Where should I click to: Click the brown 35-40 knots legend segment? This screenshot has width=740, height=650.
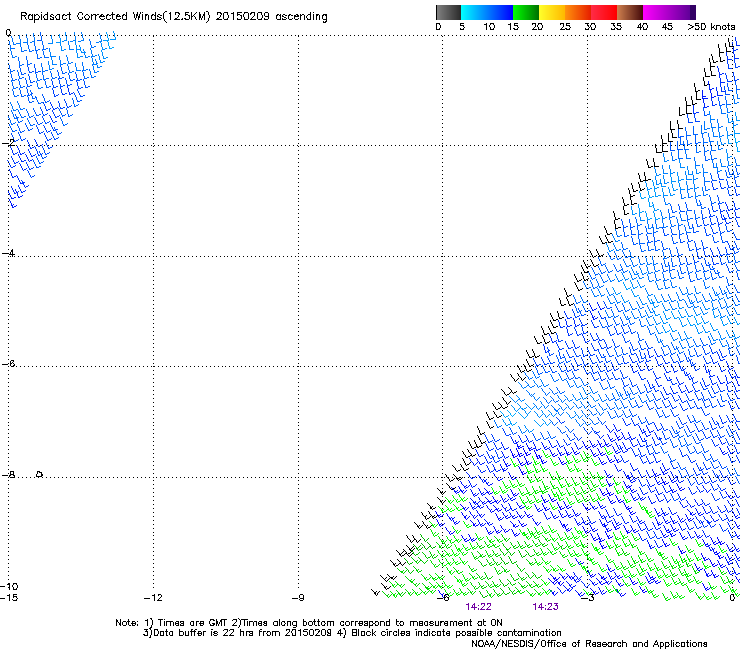point(630,12)
